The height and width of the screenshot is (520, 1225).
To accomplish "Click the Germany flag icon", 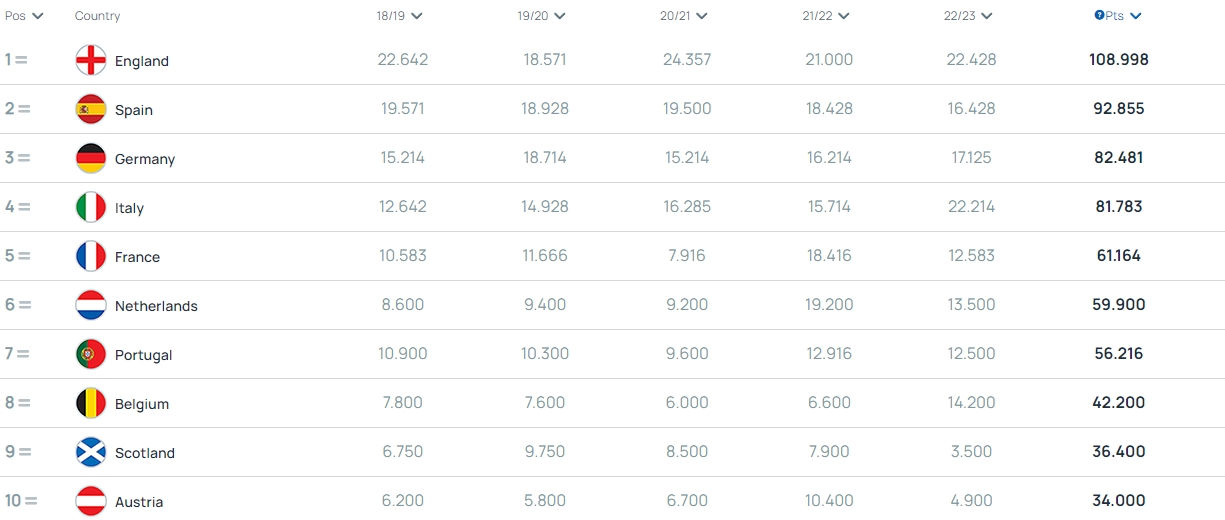I will coord(91,158).
